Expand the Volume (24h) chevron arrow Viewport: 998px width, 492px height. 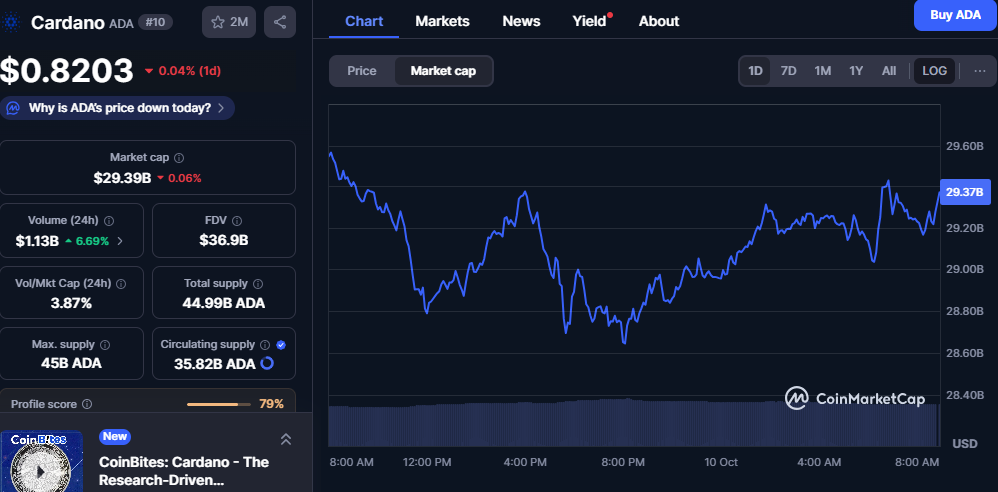(x=120, y=241)
